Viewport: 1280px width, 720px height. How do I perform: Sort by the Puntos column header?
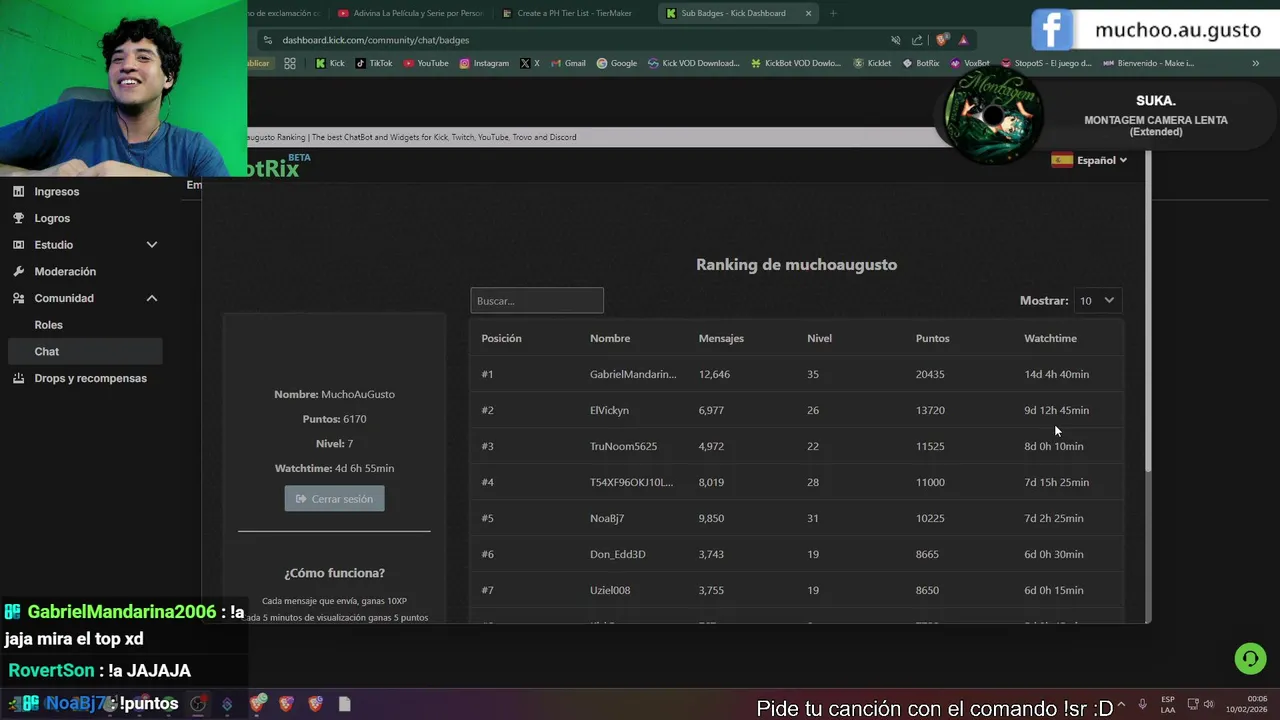pos(933,338)
